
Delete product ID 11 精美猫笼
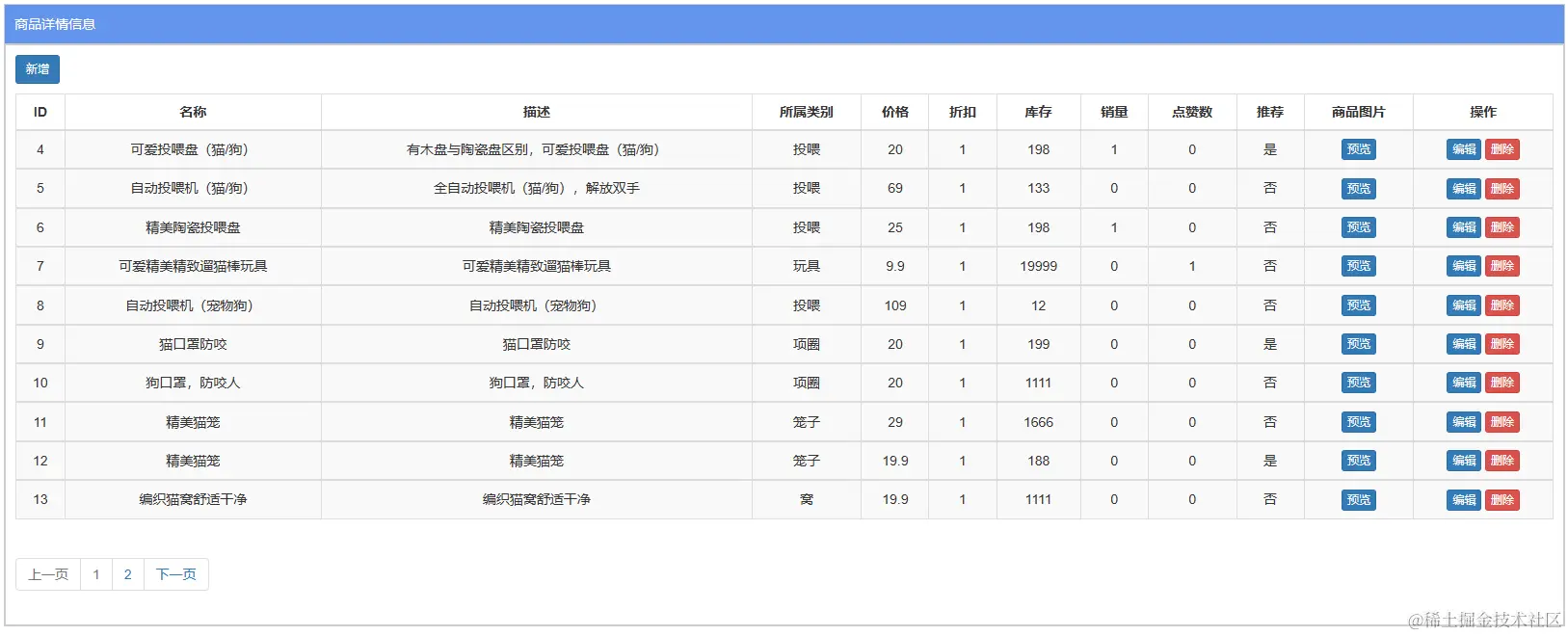tap(1502, 422)
